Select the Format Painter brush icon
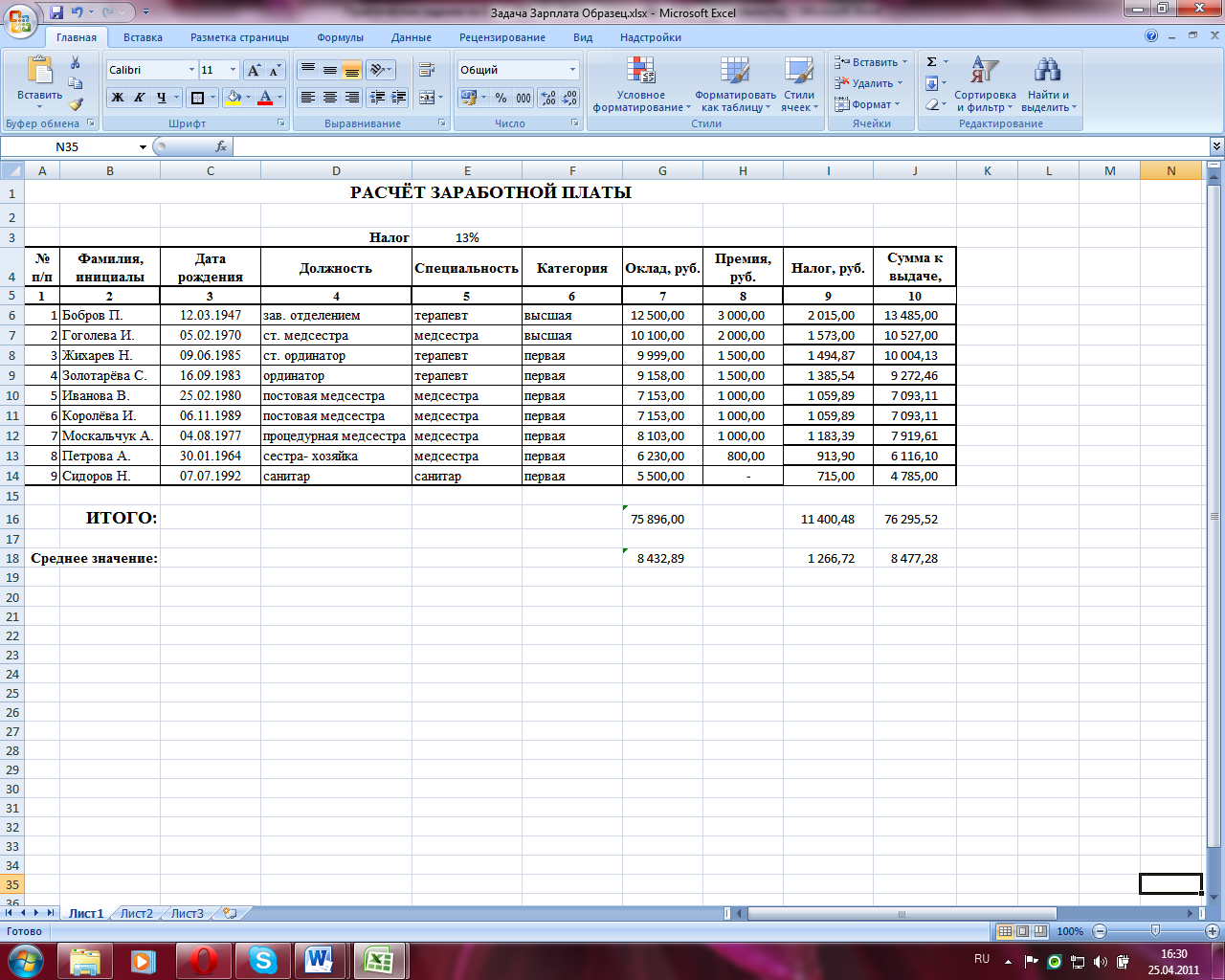 pyautogui.click(x=76, y=103)
